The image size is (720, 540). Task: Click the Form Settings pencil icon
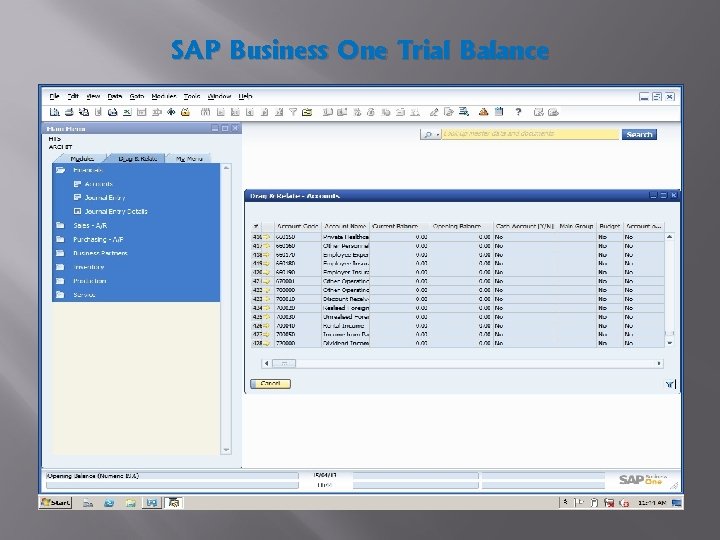point(434,112)
